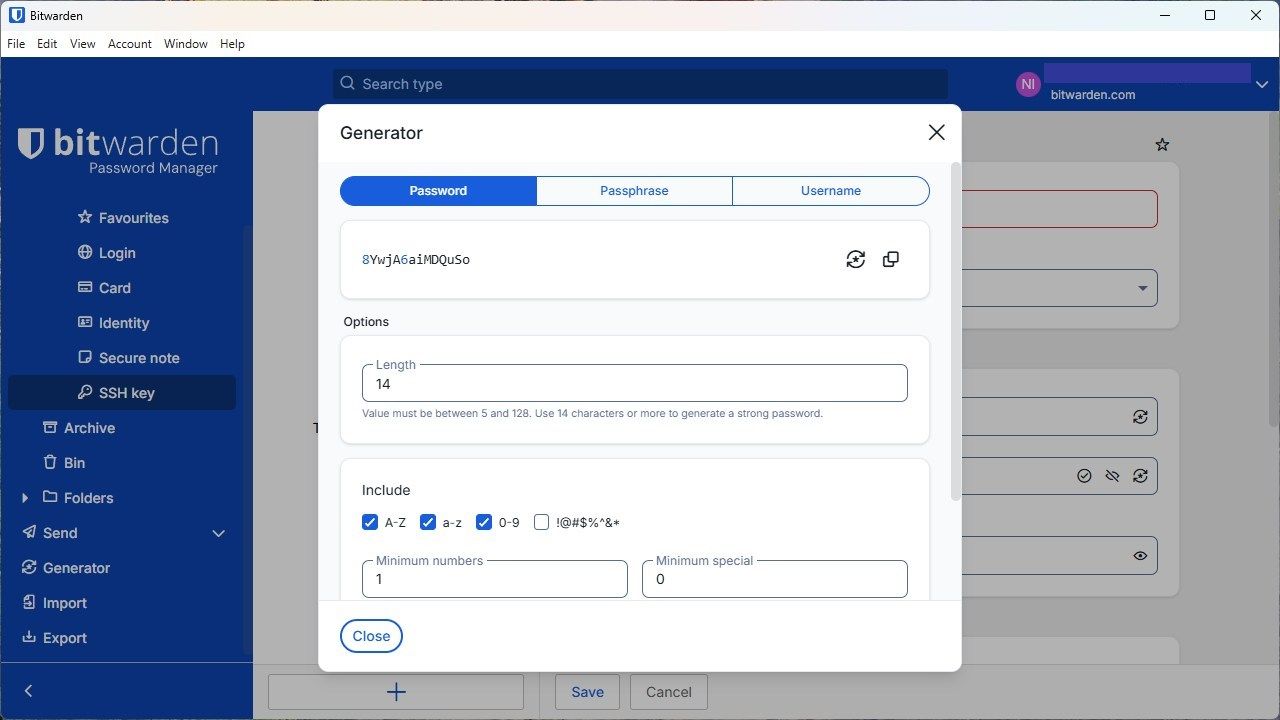Regenerate the password with the refresh icon
The width and height of the screenshot is (1280, 720).
pyautogui.click(x=855, y=260)
